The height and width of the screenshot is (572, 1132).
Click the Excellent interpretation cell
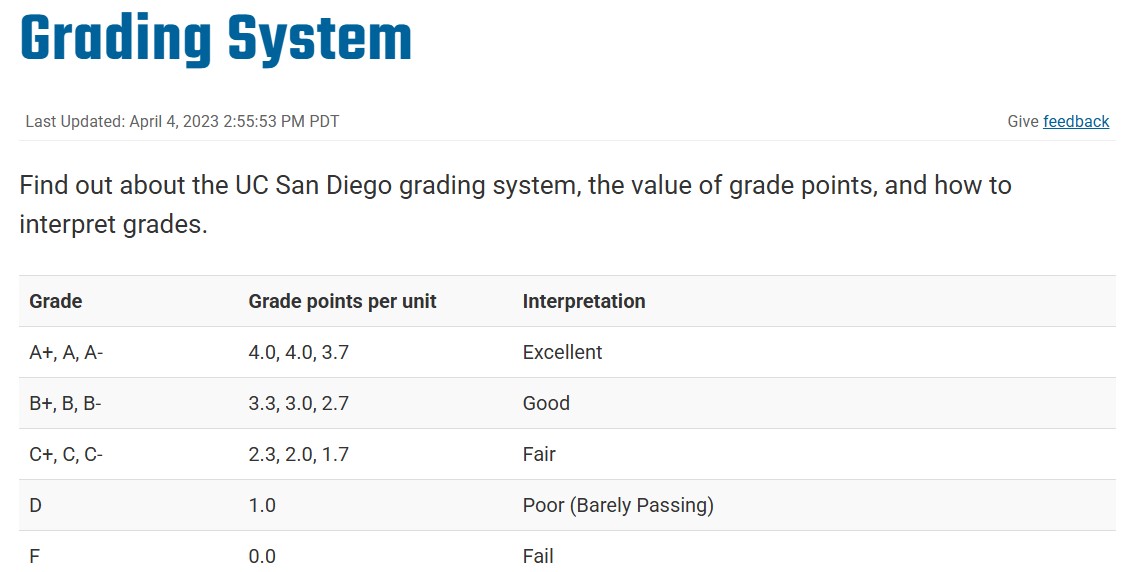point(562,352)
